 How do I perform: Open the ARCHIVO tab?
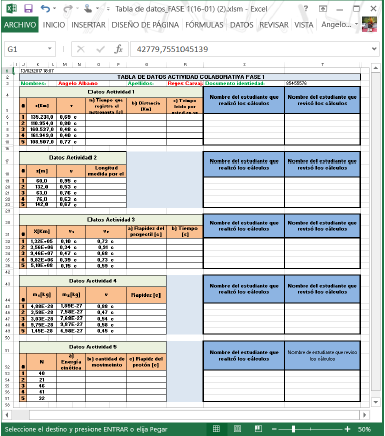point(20,25)
